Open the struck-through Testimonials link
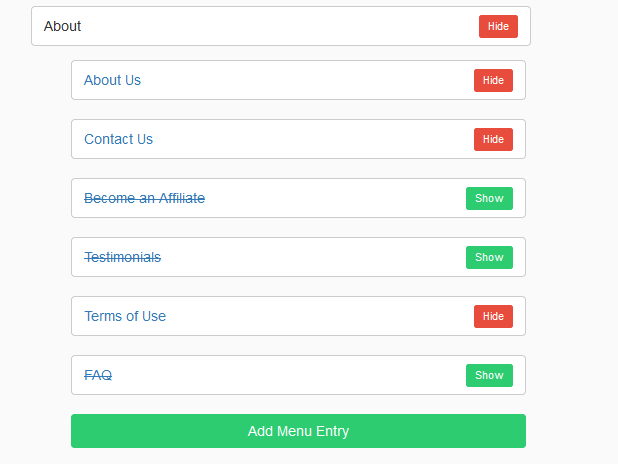Screen dimensions: 618x464 point(123,257)
